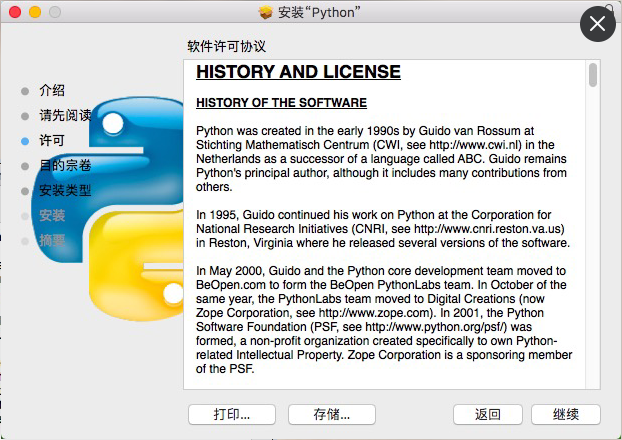Select the 介绍 step in sidebar
622x440 pixels.
[x=52, y=90]
